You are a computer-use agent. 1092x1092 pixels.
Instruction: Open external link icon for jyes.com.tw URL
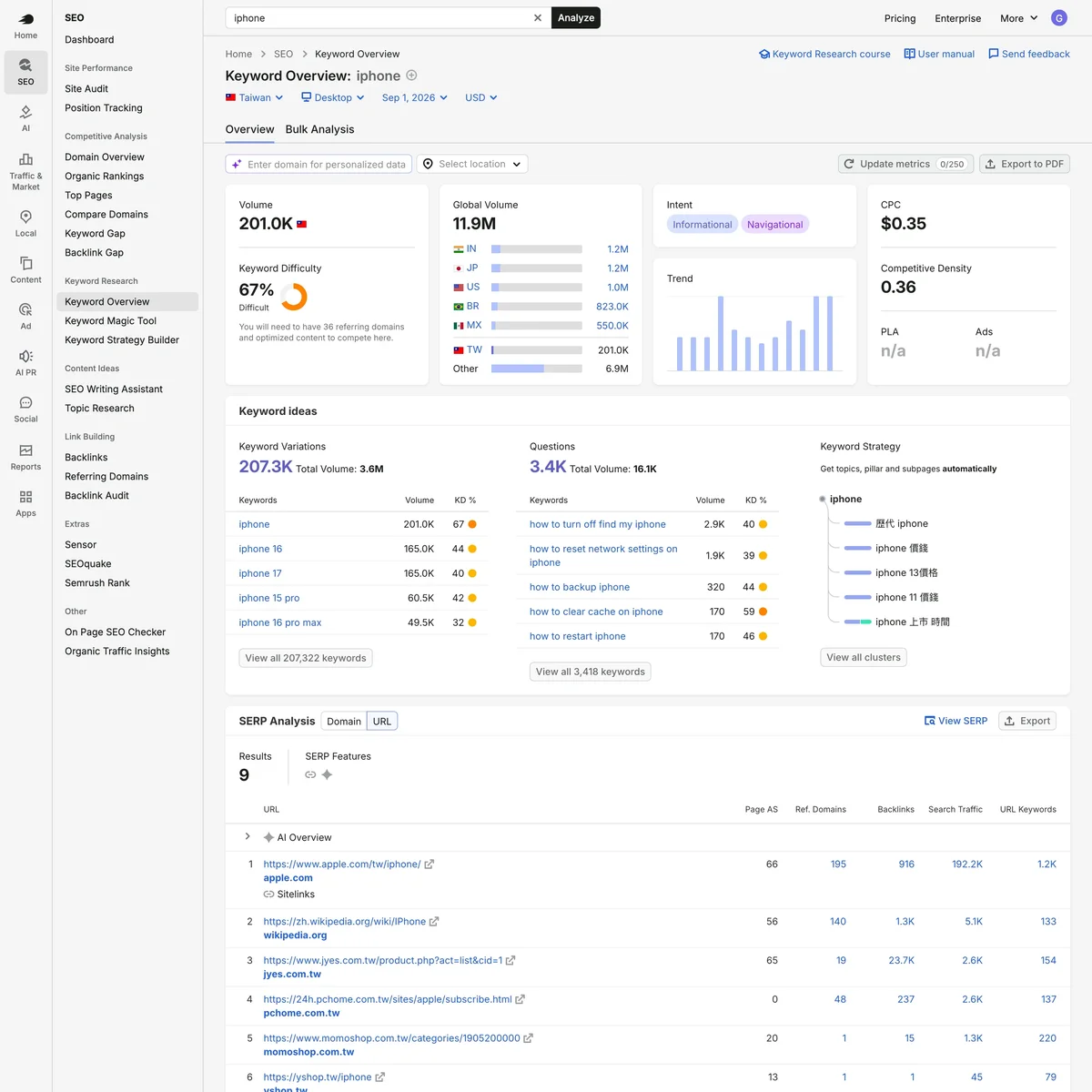511,960
